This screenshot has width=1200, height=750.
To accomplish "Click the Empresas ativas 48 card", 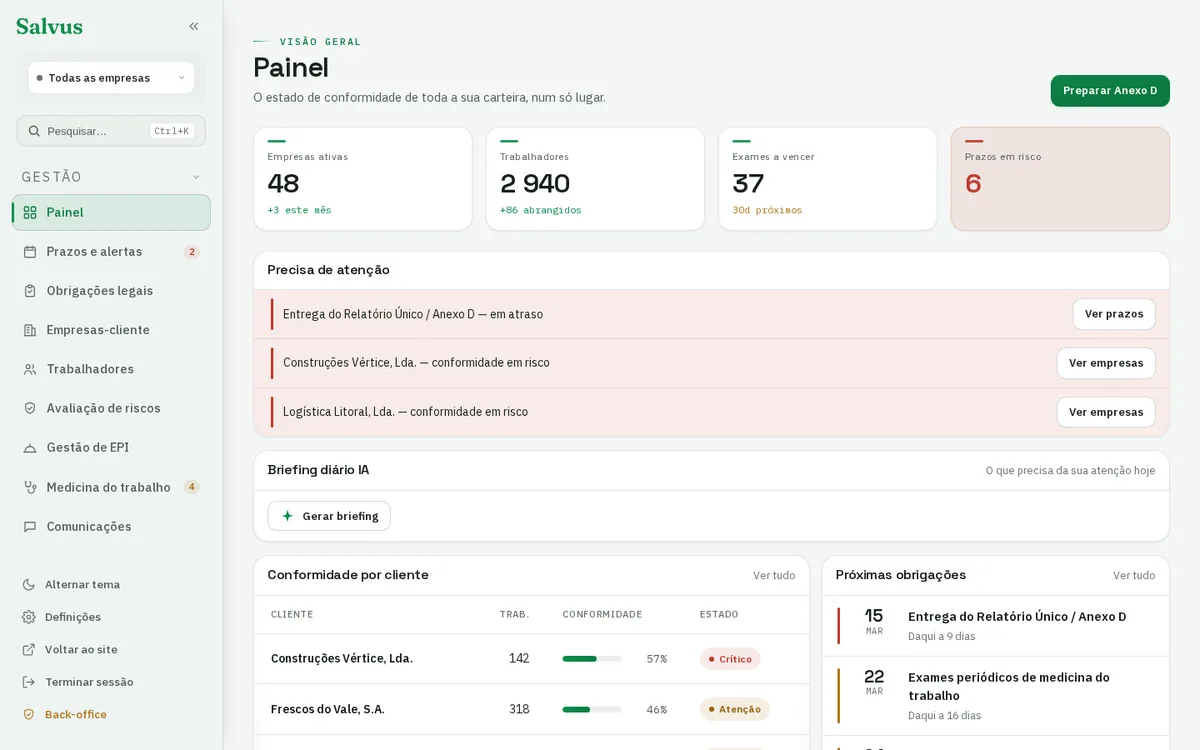I will [363, 179].
